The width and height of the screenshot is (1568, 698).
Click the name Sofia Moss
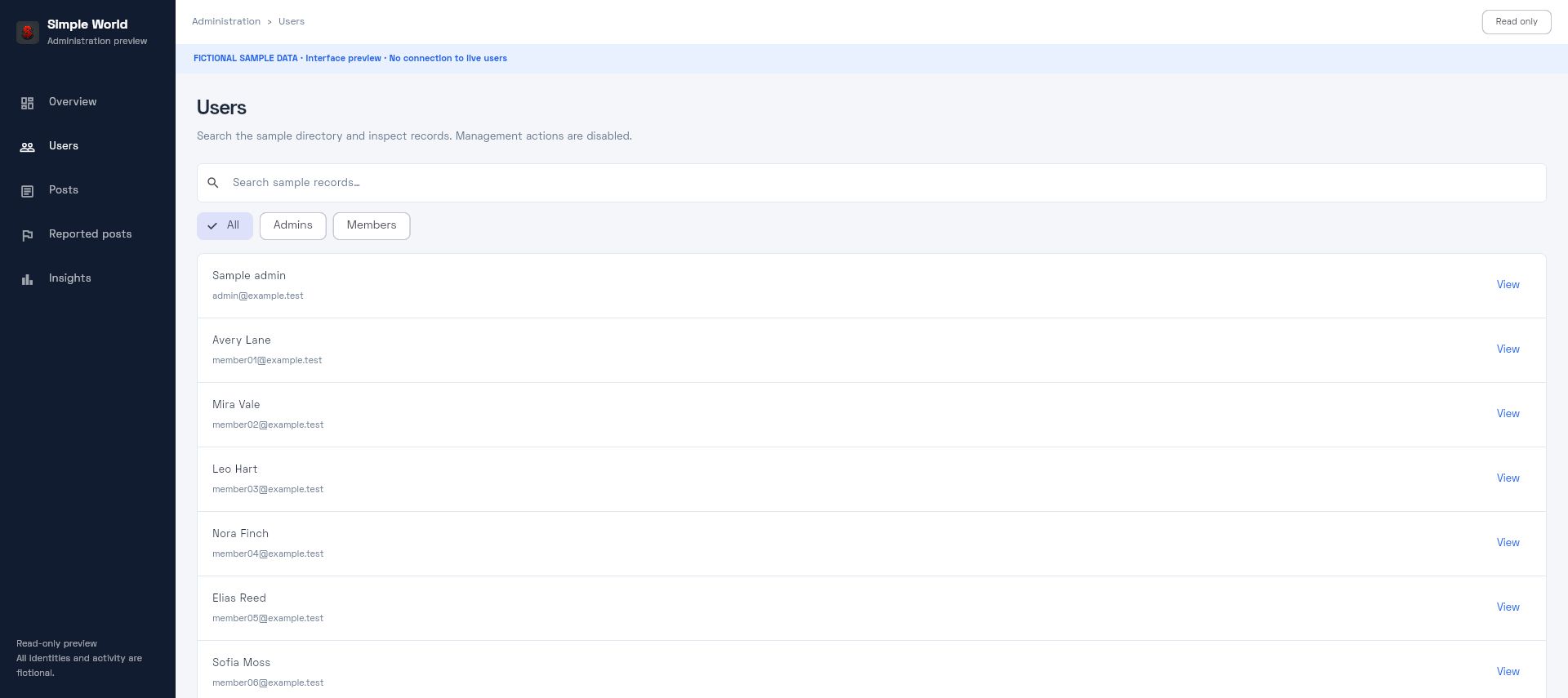pos(241,663)
